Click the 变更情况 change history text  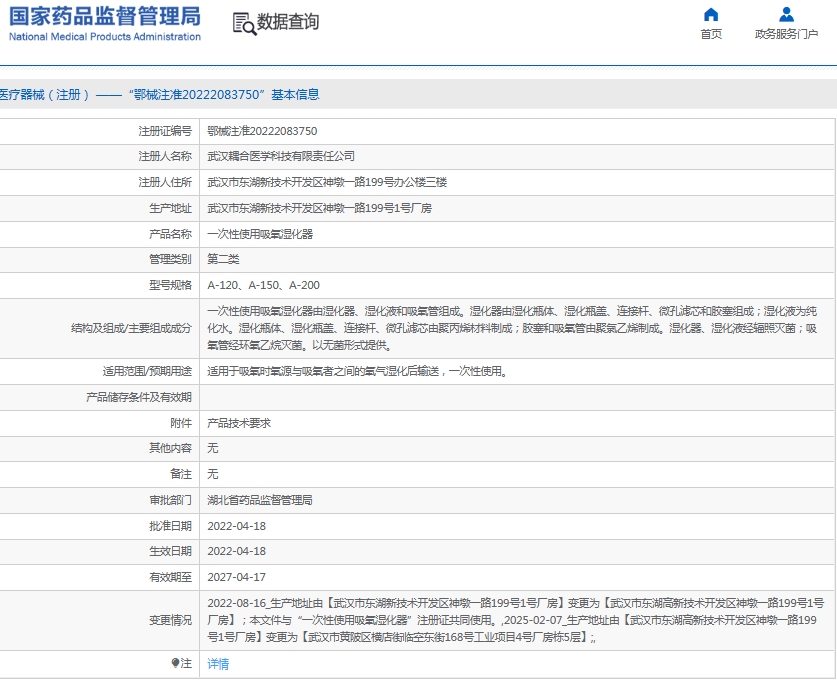click(x=516, y=620)
